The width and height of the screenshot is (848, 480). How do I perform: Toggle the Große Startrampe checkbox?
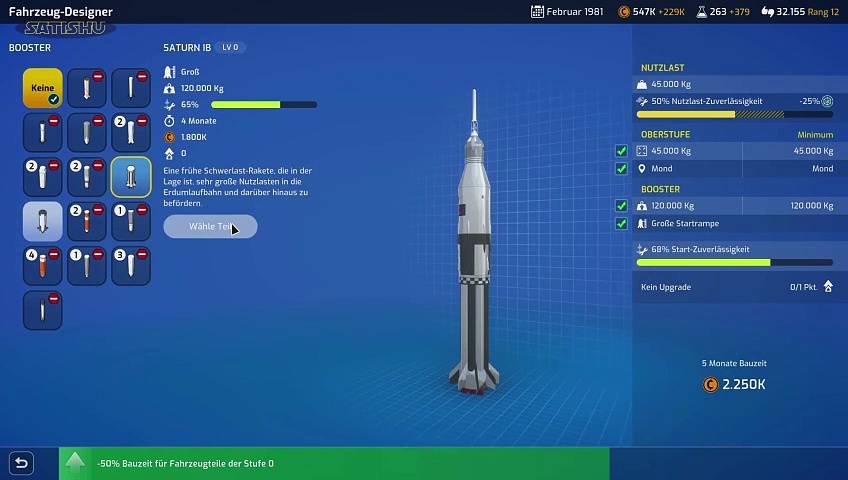[622, 224]
